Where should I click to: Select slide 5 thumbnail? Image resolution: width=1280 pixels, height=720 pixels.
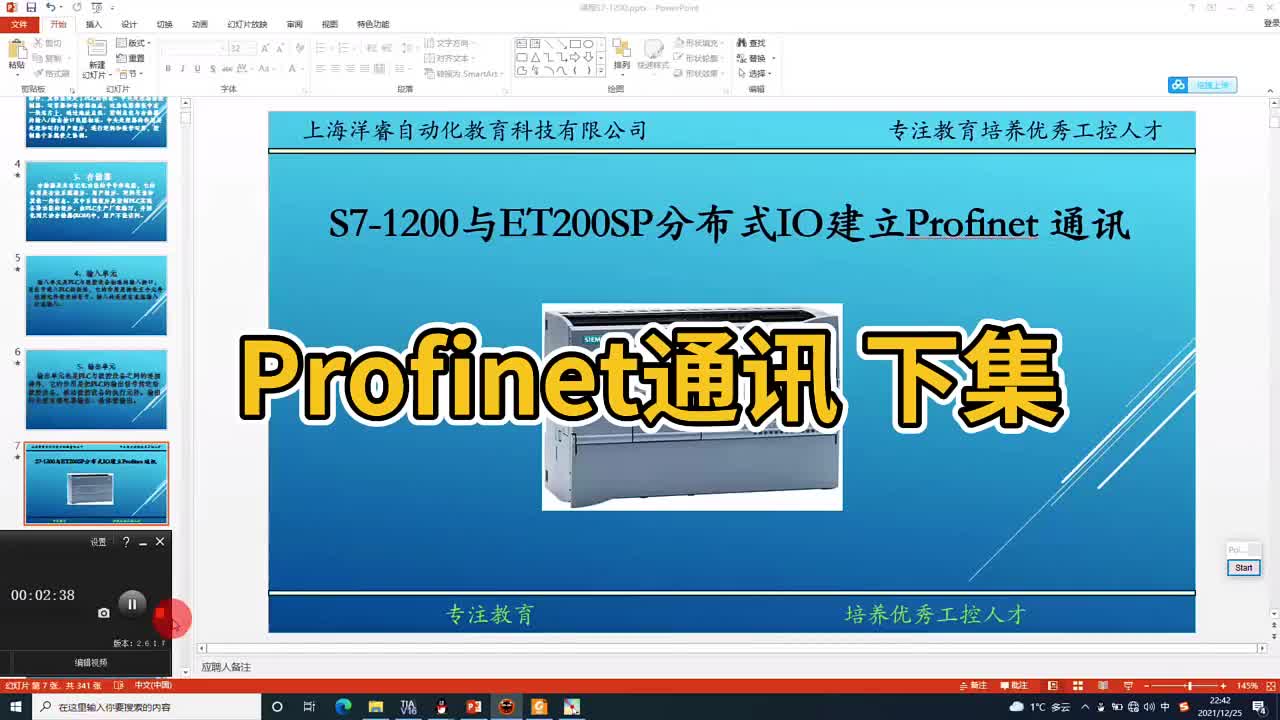click(96, 296)
